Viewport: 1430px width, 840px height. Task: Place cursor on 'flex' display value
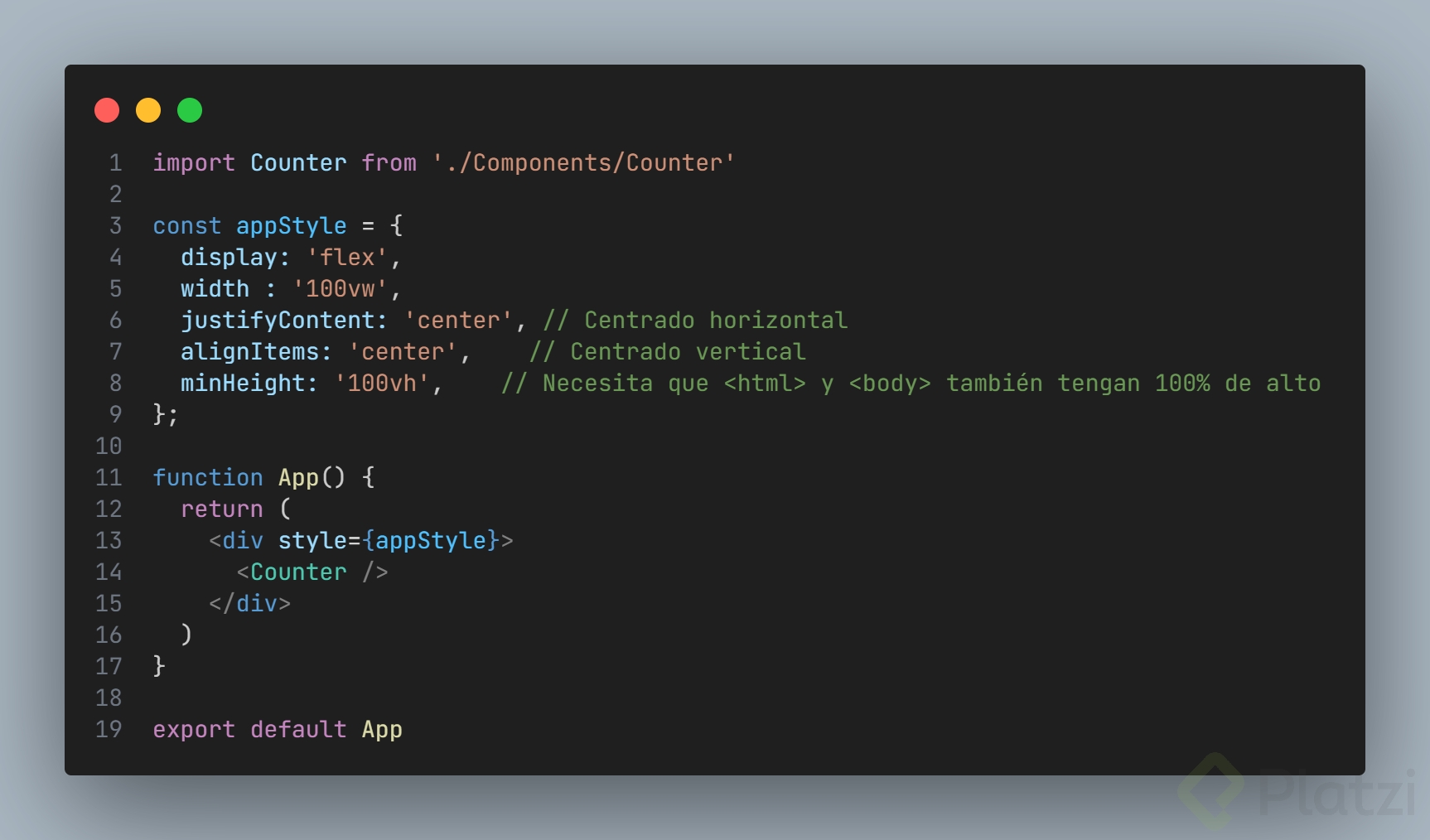click(347, 258)
